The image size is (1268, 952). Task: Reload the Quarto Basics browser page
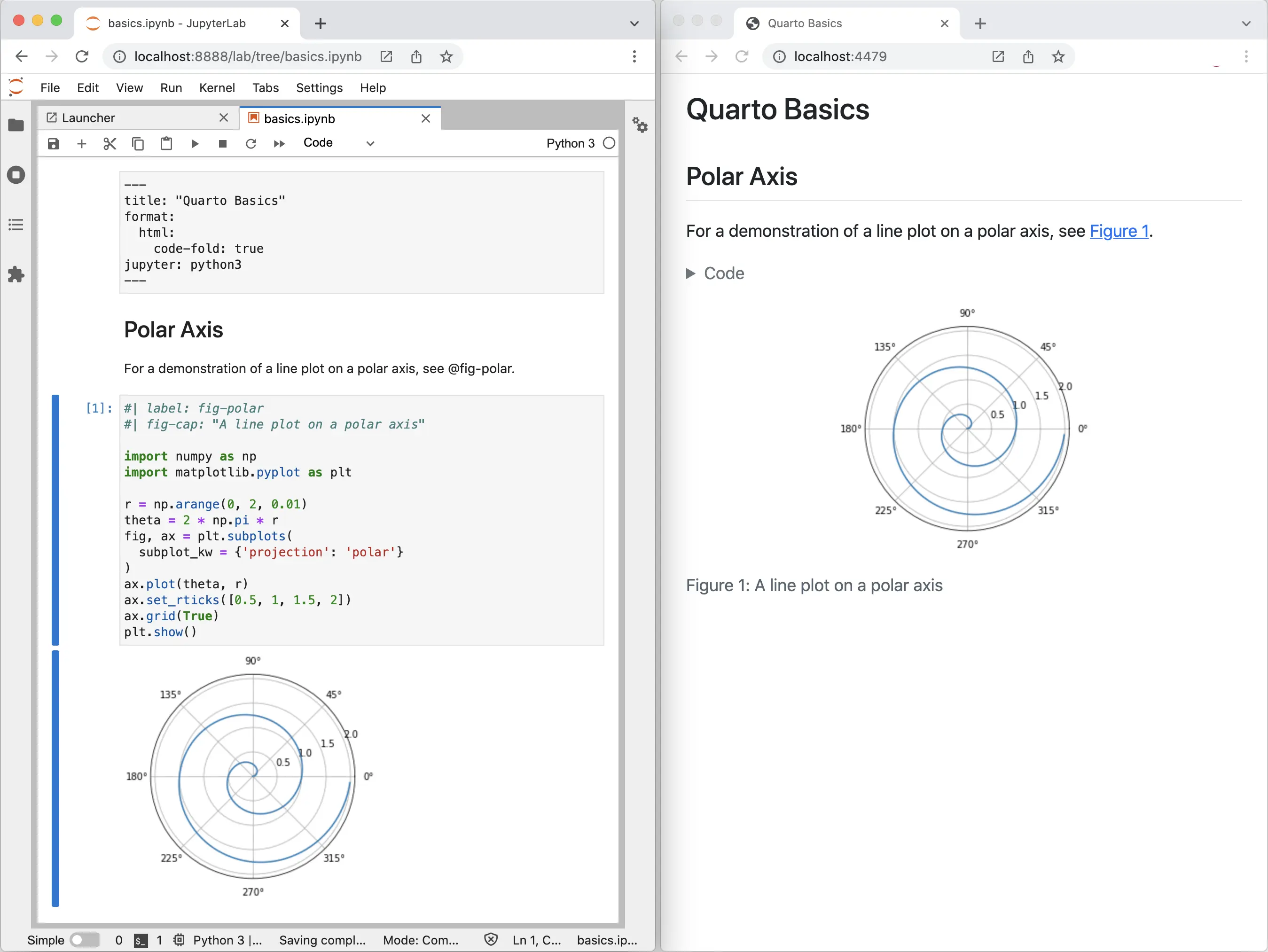(x=742, y=56)
